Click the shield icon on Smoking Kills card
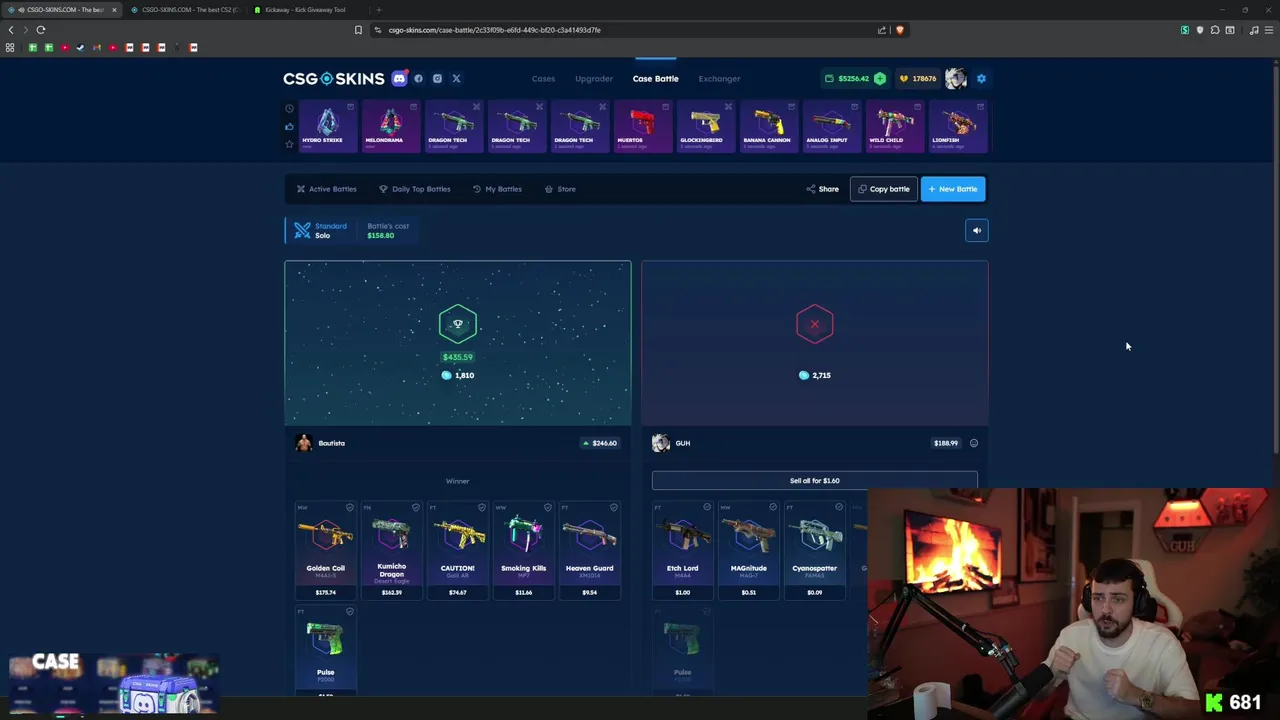Viewport: 1280px width, 720px height. click(x=548, y=507)
